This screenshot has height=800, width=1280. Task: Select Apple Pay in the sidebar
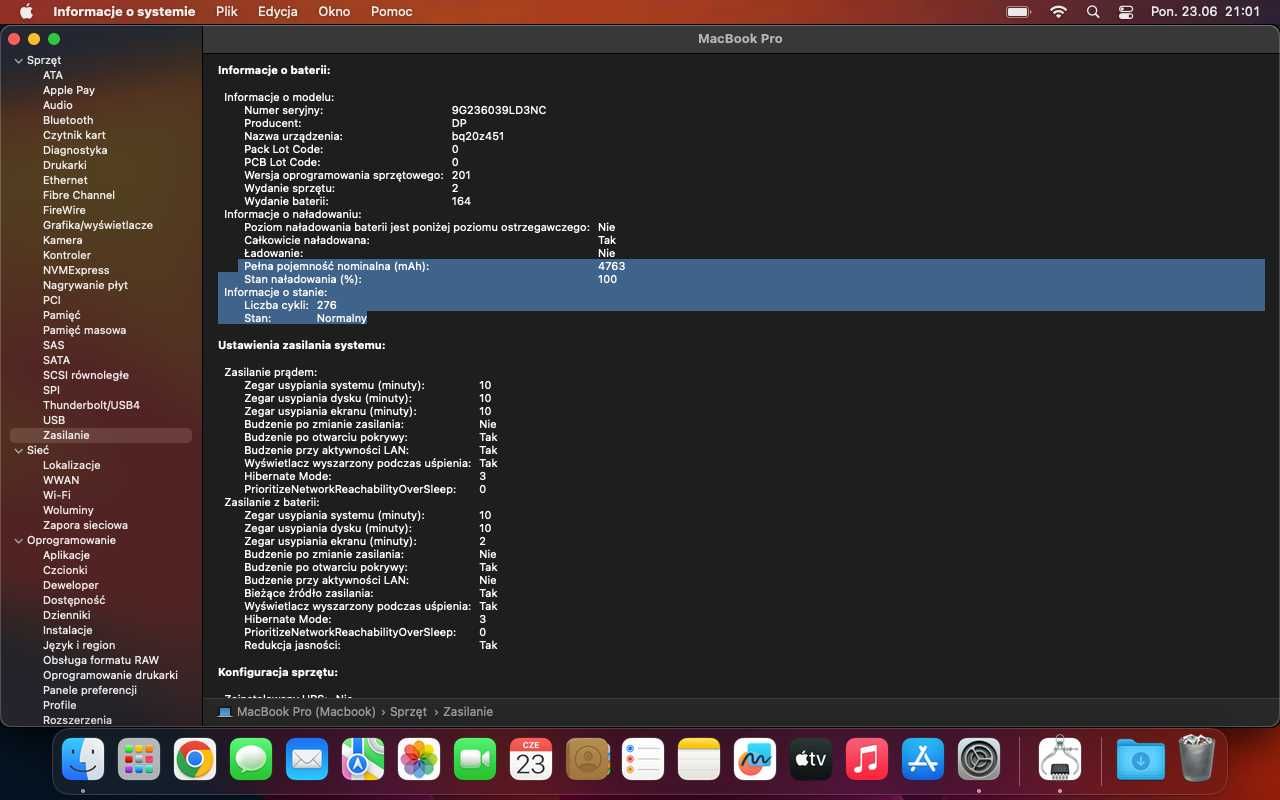click(69, 90)
